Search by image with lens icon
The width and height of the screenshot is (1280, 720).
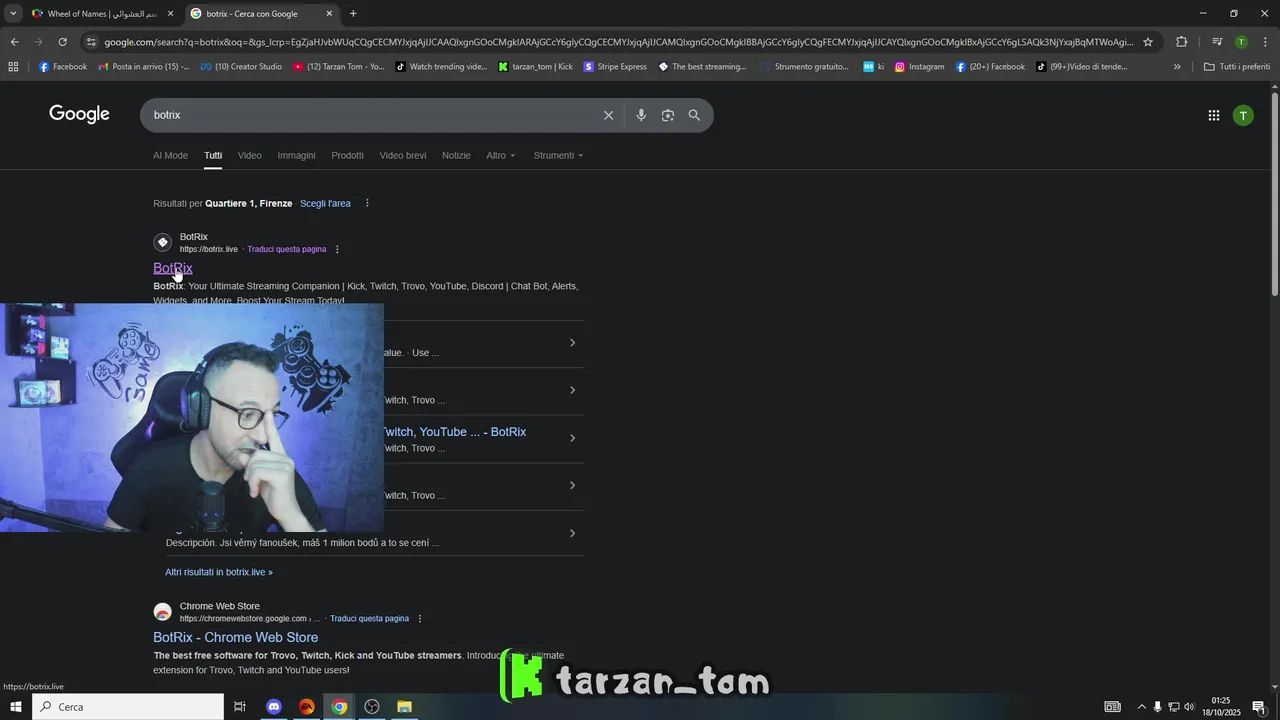(668, 115)
